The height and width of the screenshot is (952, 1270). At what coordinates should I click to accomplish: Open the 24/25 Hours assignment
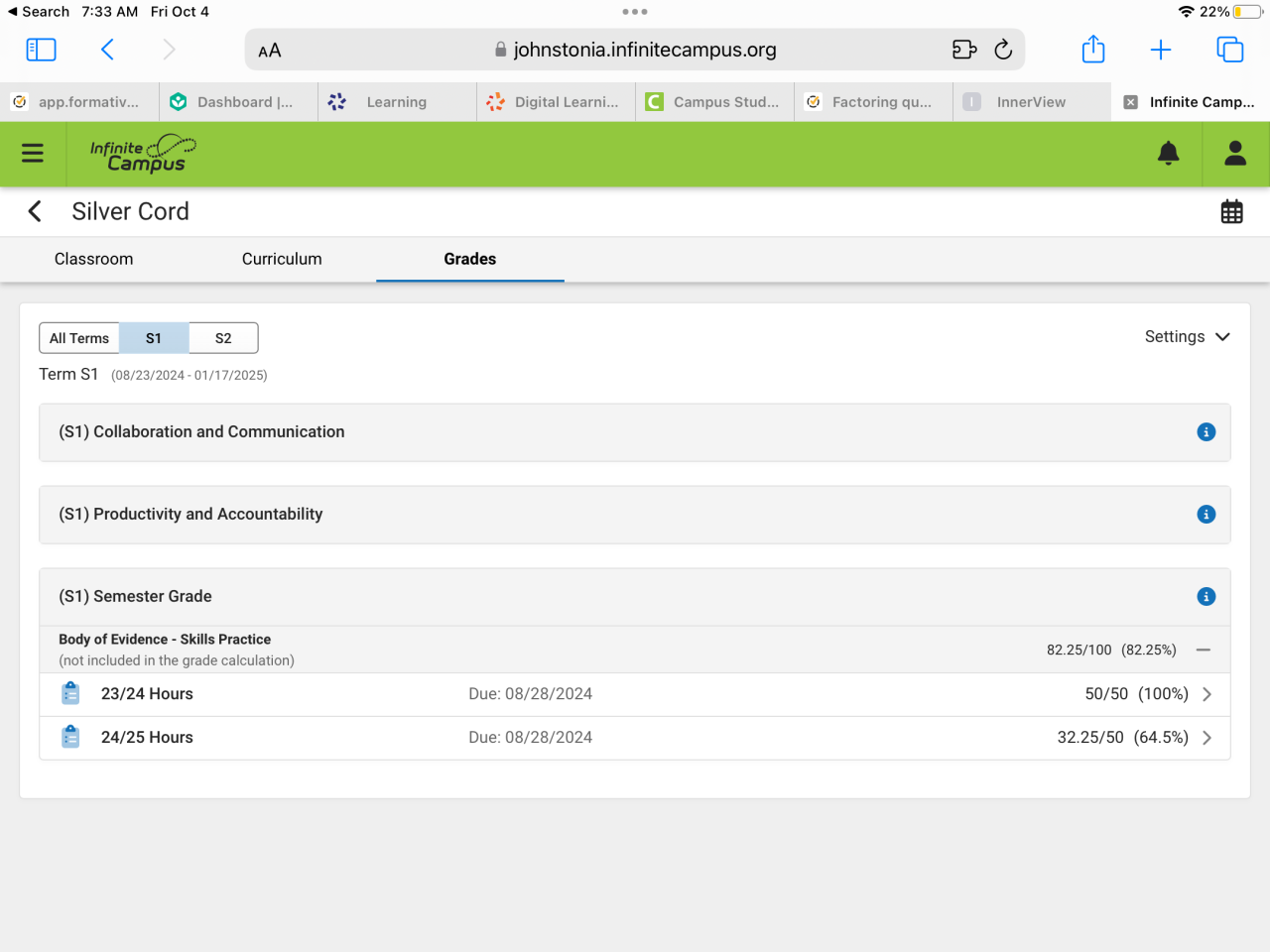point(635,738)
